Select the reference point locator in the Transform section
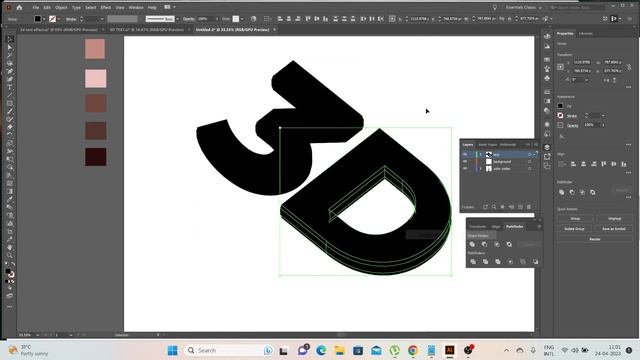Screen dimensions: 640x360 (561, 67)
